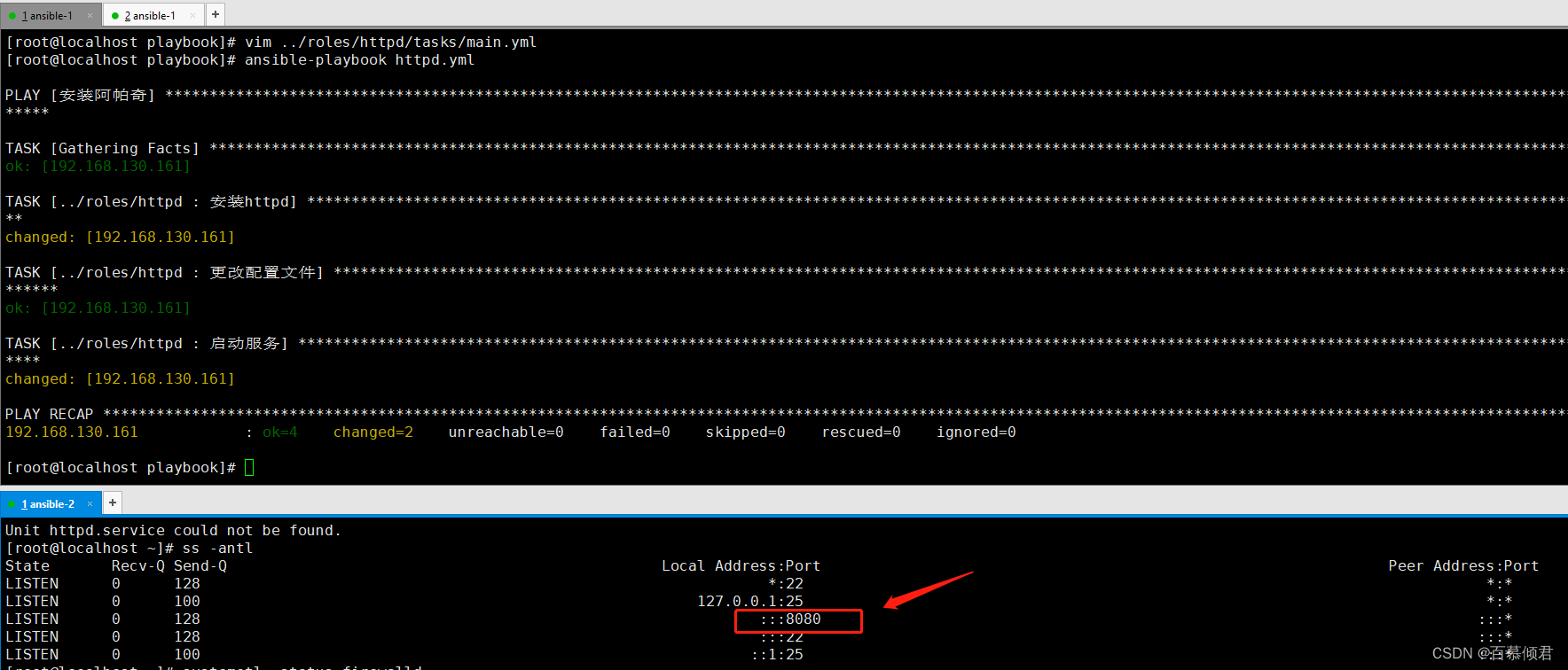Click the green status dot on '2 ansible-1' tab
The width and height of the screenshot is (1568, 670).
point(115,15)
